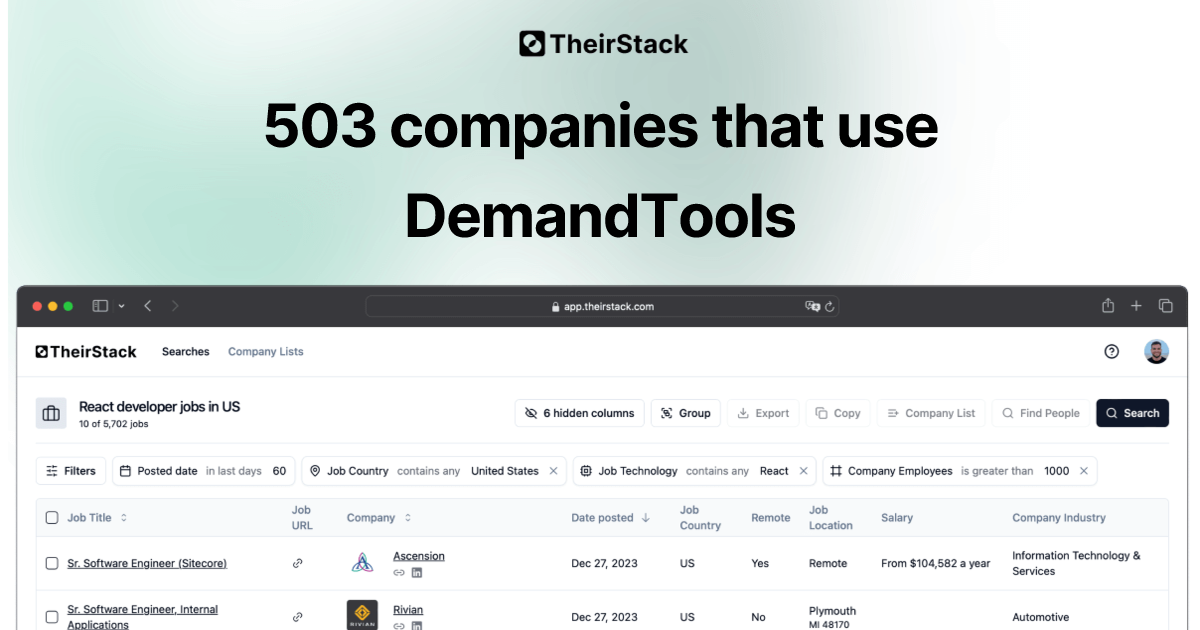Open the Sr. Software Engineer (Sitecore) job link
This screenshot has height=630, width=1200.
click(147, 564)
